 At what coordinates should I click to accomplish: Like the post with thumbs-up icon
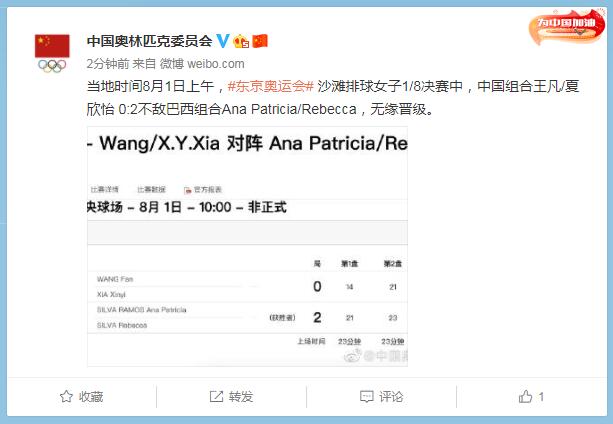tap(525, 397)
